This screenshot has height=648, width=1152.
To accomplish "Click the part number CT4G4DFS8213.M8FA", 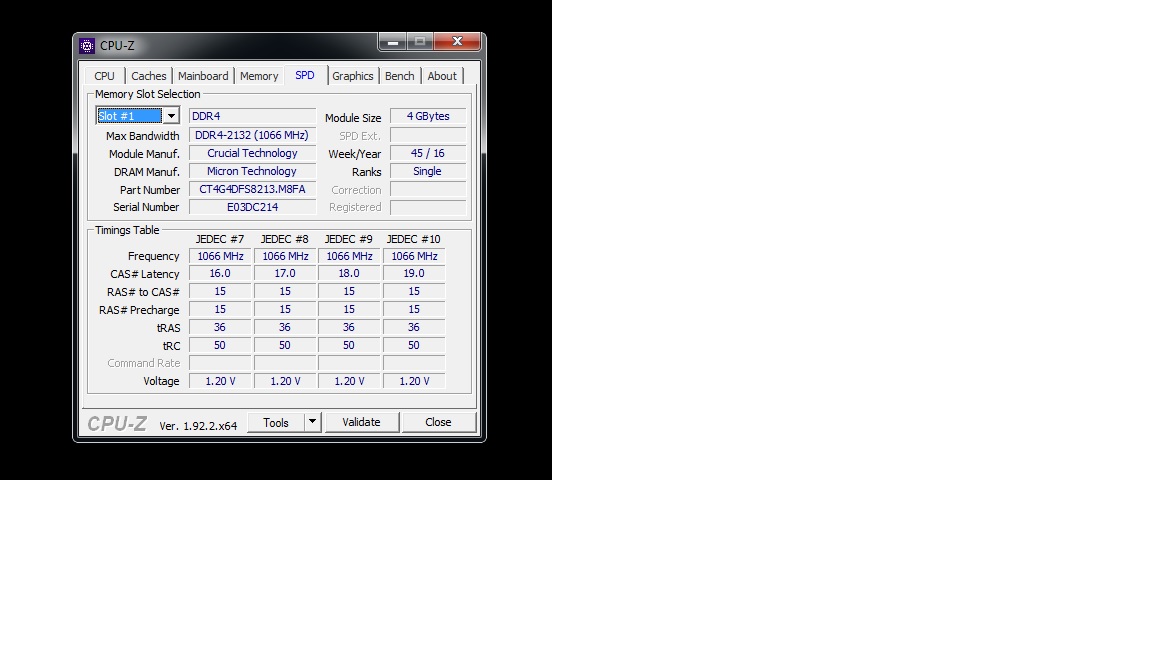I will 252,189.
